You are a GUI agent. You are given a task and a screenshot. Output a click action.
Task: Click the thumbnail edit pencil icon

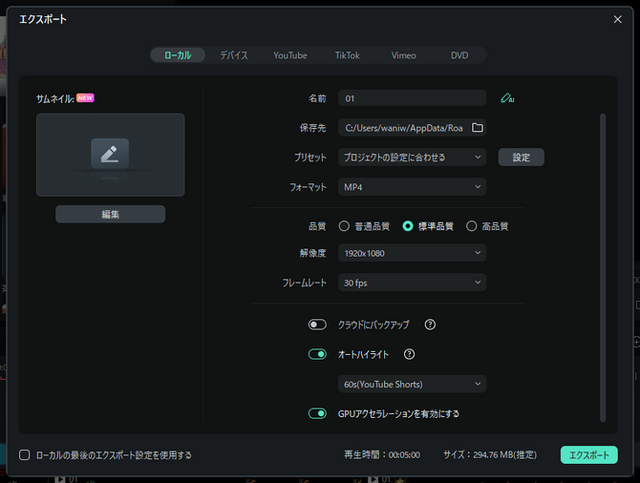click(110, 153)
